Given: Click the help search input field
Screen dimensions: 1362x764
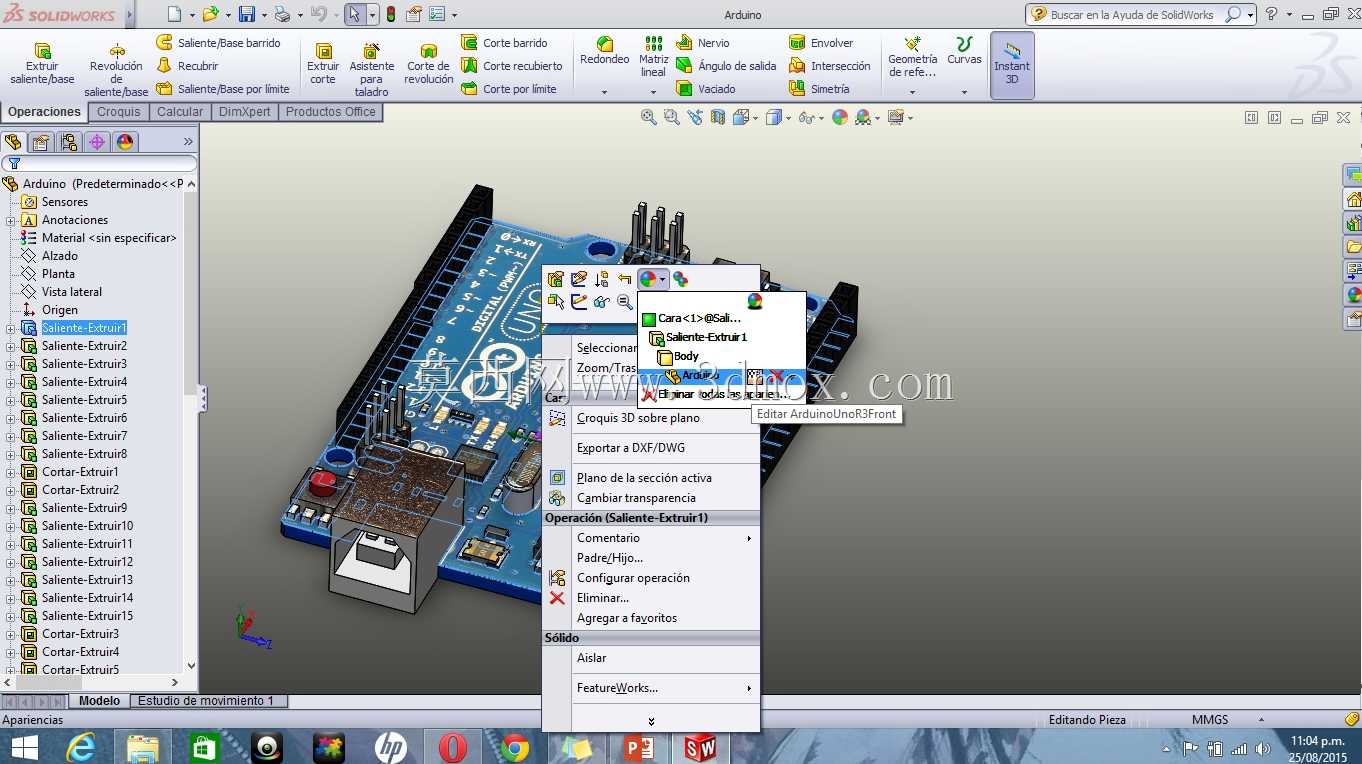Looking at the screenshot, I should [x=1134, y=14].
